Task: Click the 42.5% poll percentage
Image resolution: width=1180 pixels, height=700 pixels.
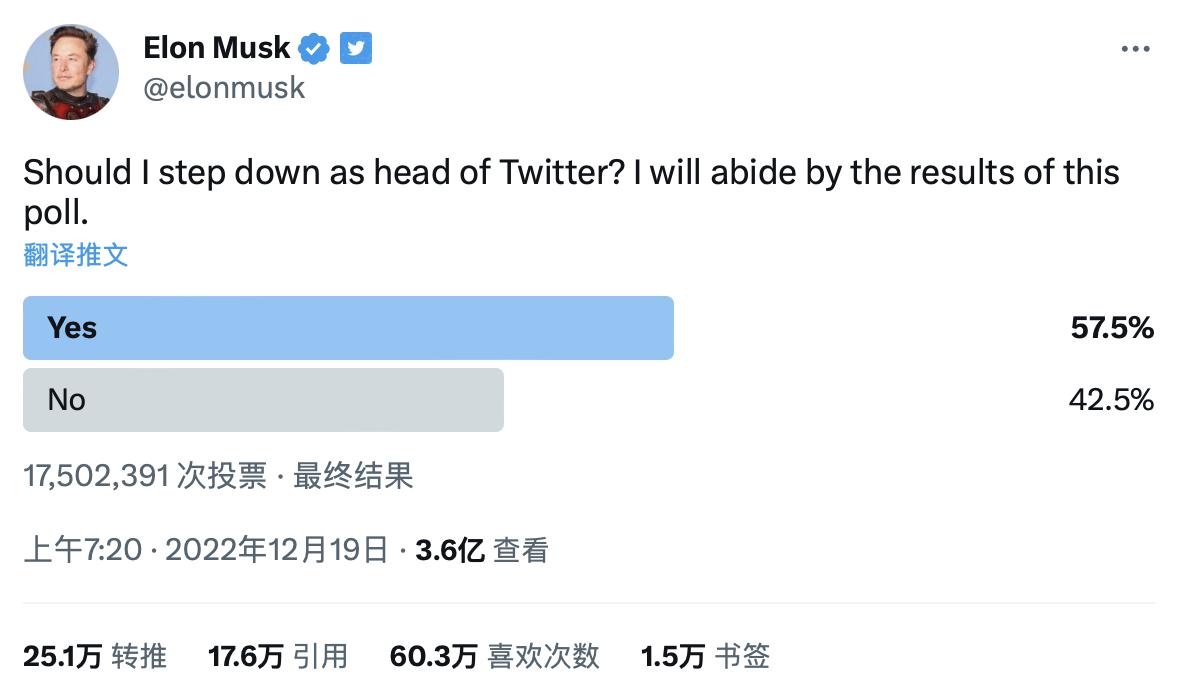Action: tap(1112, 400)
